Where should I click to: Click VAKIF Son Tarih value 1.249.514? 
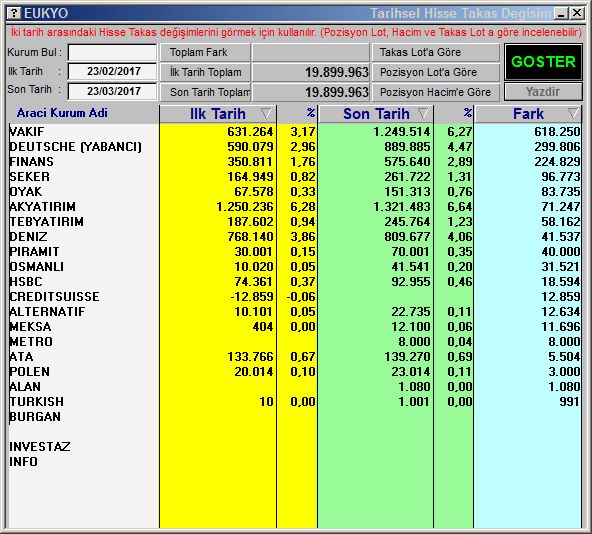point(402,132)
